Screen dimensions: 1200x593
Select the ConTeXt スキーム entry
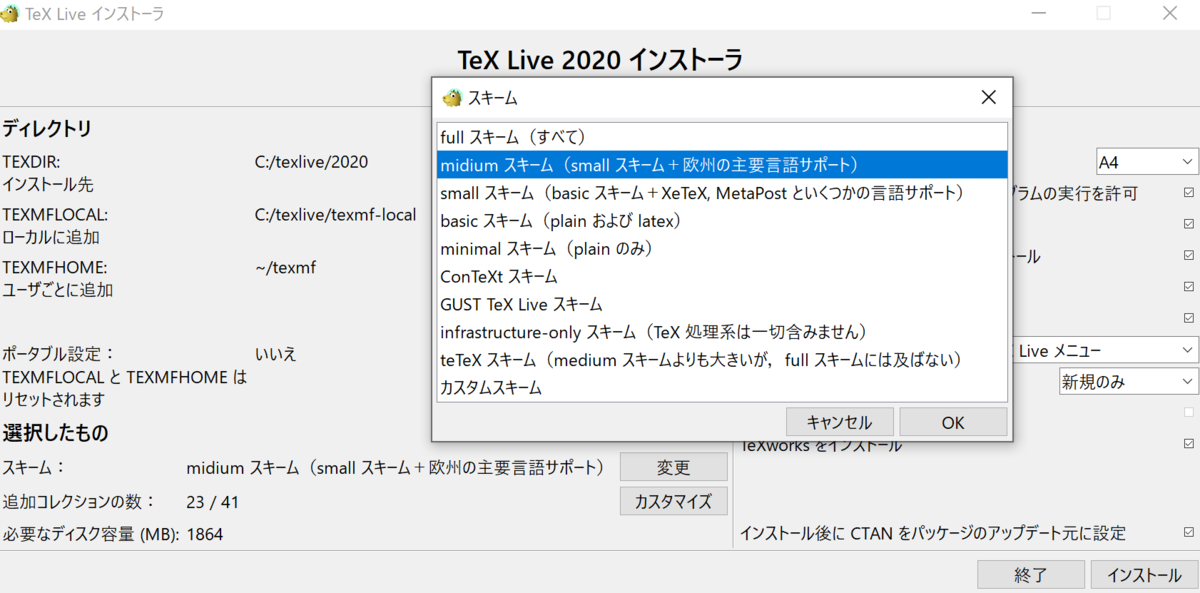722,276
